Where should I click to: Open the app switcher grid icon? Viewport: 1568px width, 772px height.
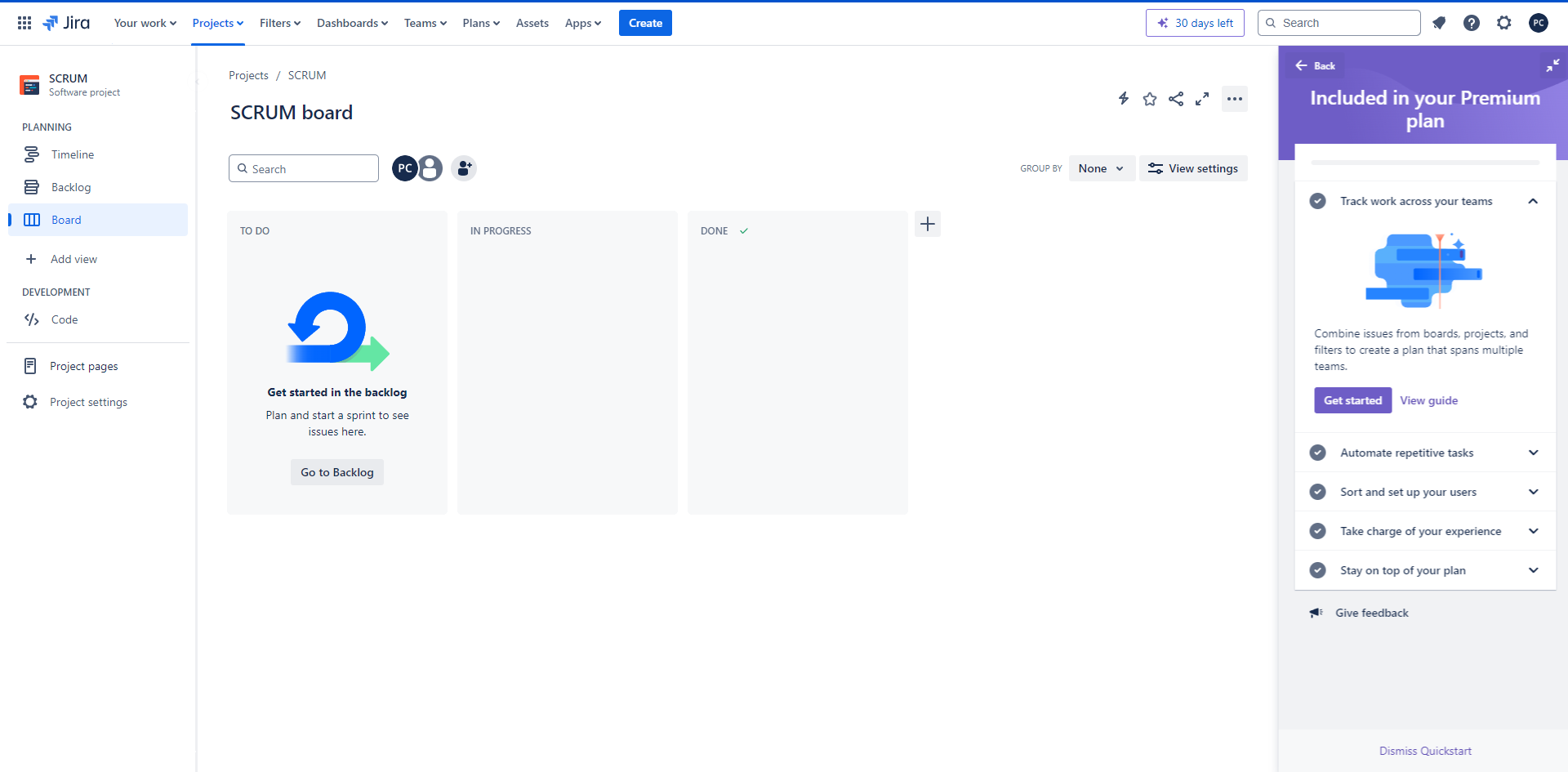(24, 23)
